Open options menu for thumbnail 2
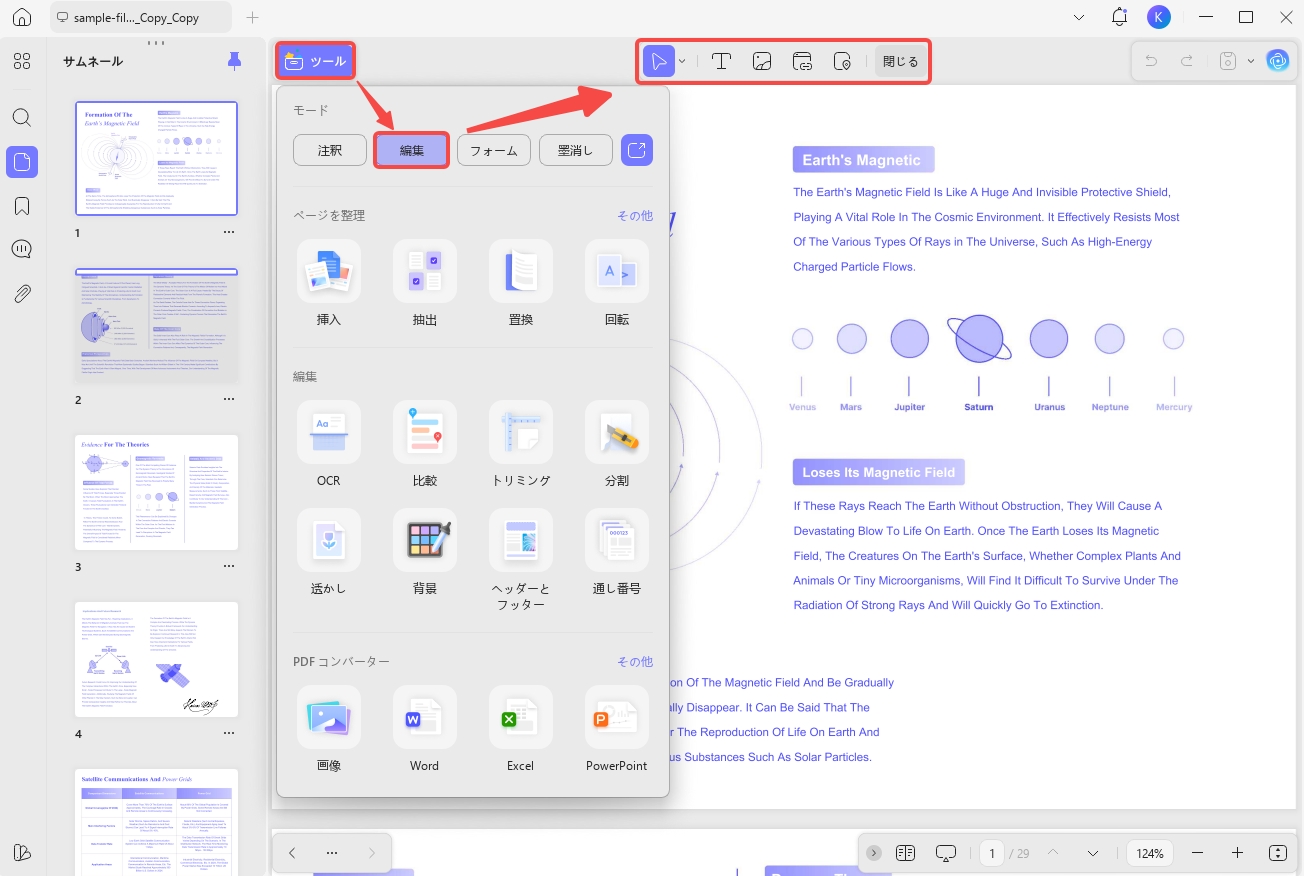 [x=229, y=399]
